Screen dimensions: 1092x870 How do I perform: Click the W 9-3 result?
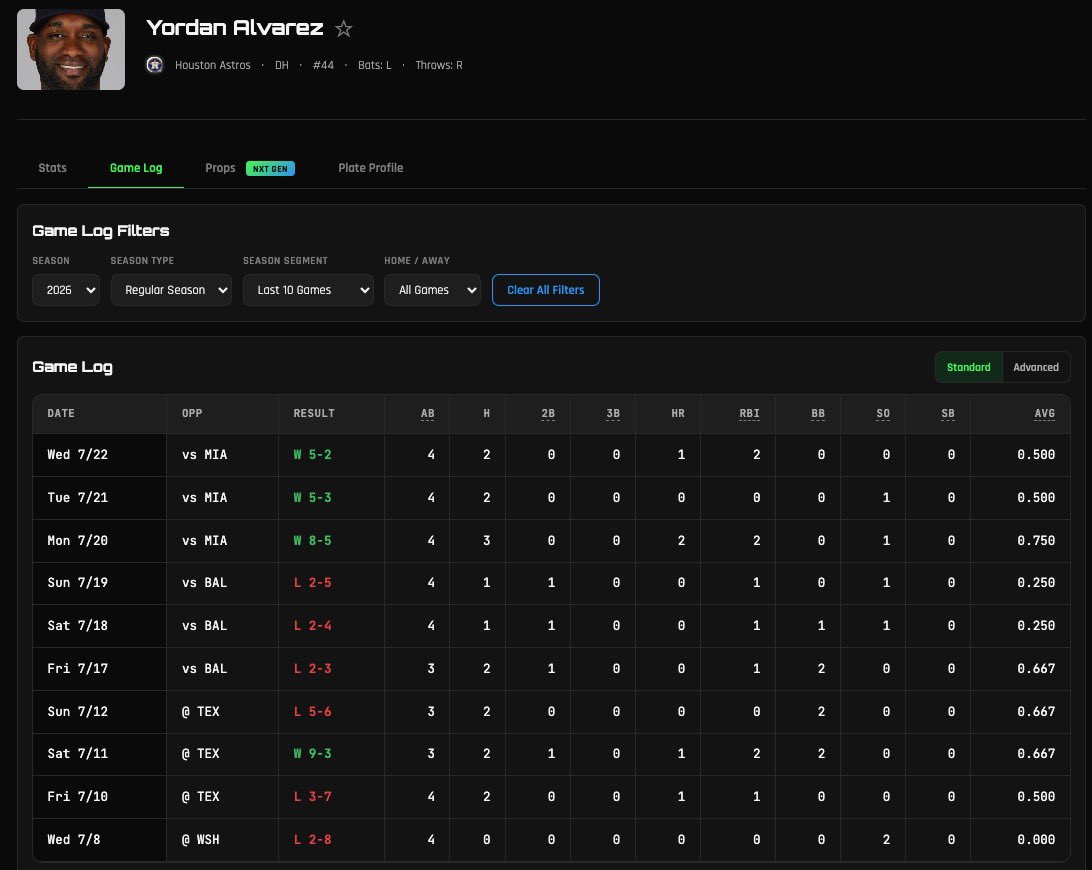(313, 754)
